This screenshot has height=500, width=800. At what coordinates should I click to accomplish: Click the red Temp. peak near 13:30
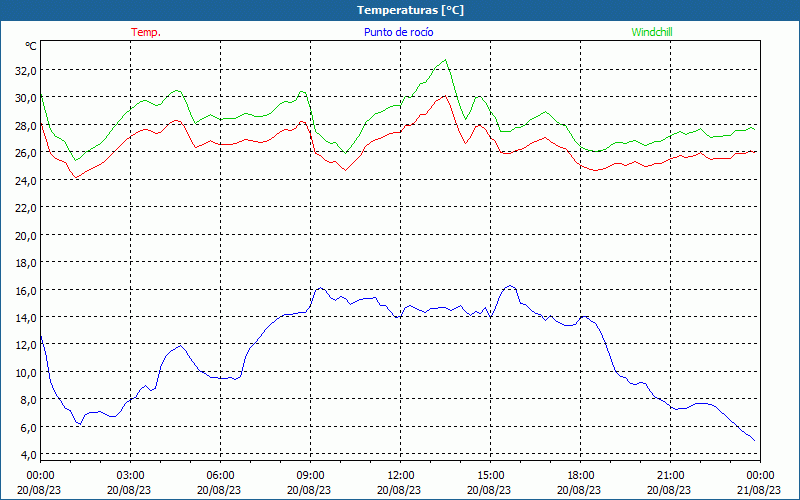tap(445, 95)
